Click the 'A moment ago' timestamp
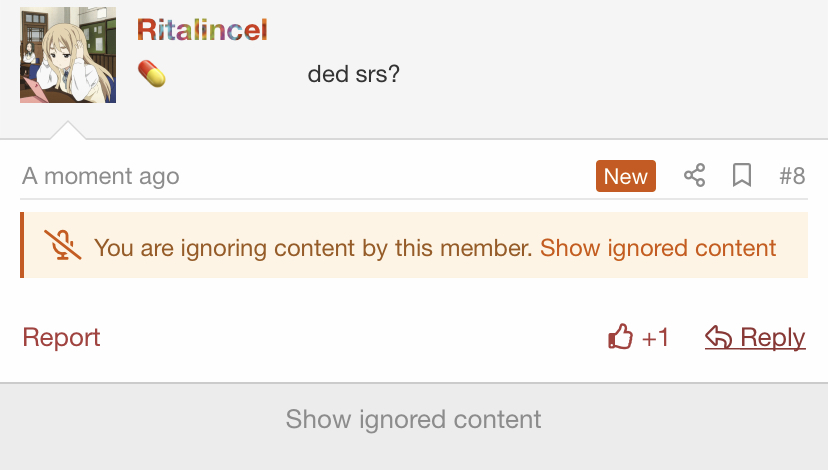This screenshot has height=470, width=828. pyautogui.click(x=101, y=176)
